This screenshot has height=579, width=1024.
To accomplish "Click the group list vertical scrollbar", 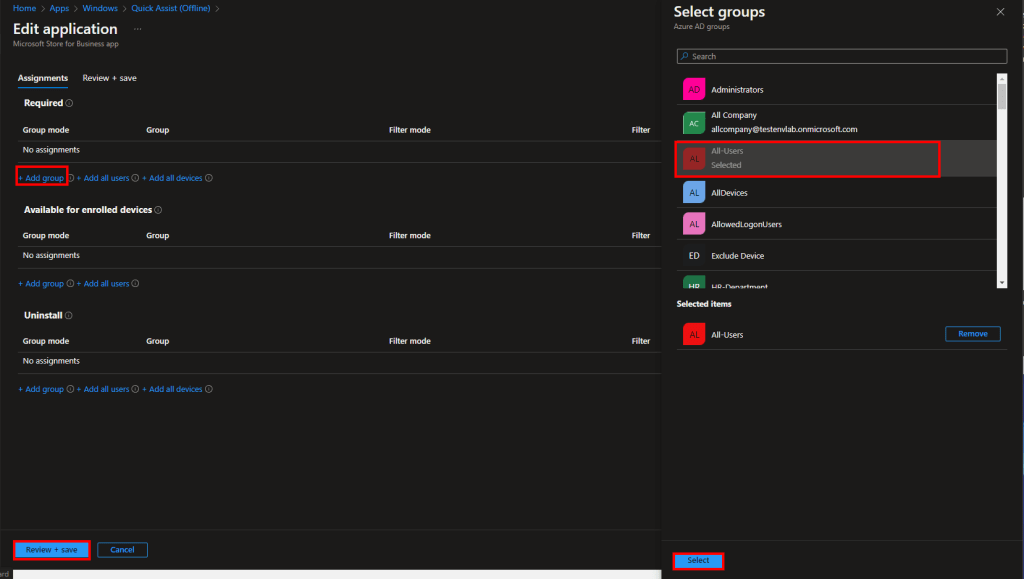I will (x=1002, y=95).
